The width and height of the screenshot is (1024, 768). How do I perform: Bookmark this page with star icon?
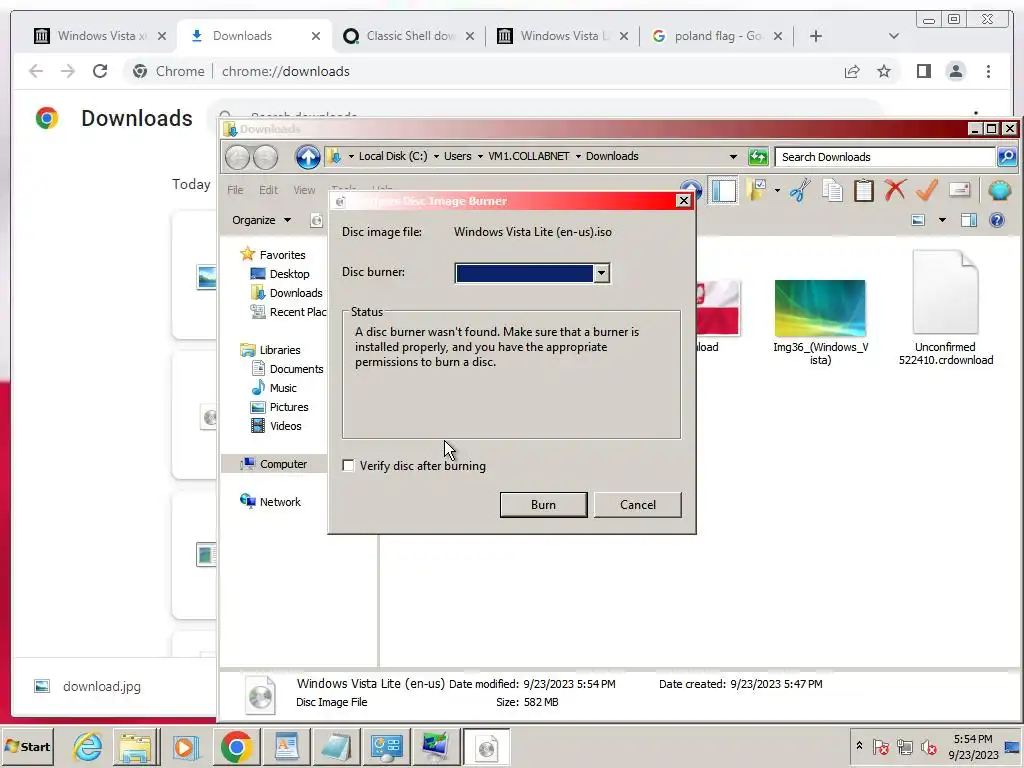click(x=884, y=71)
